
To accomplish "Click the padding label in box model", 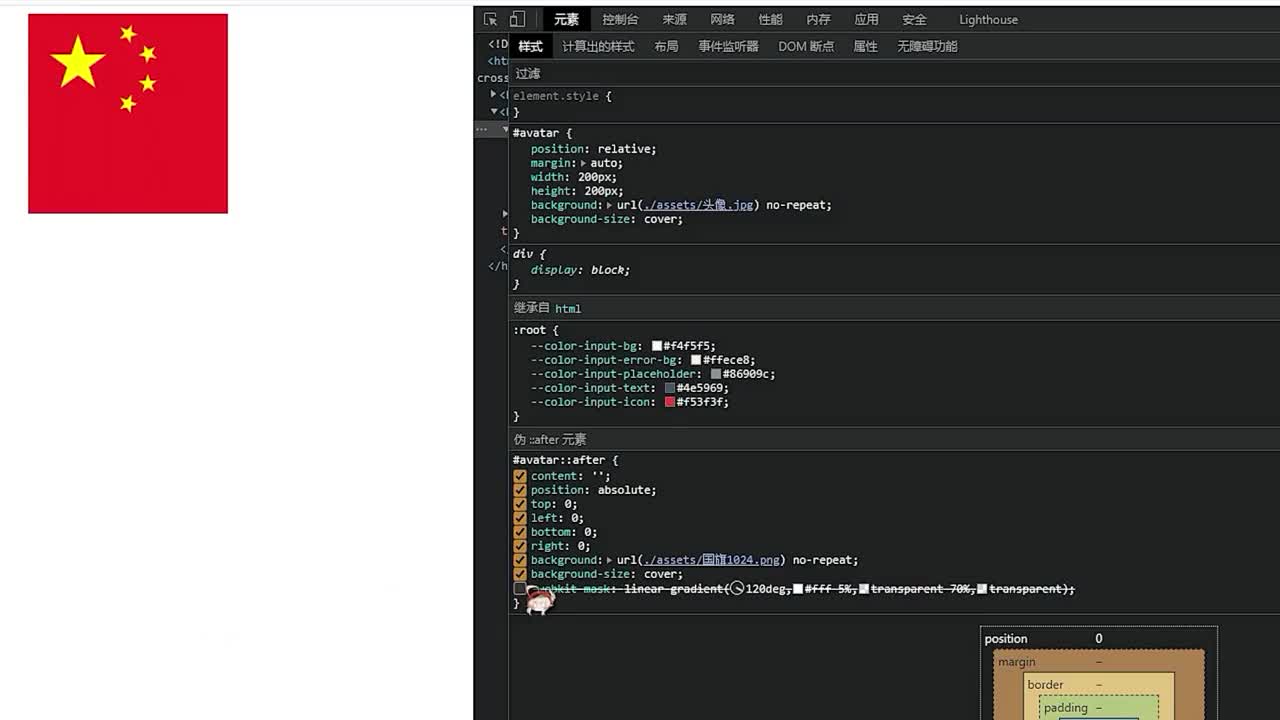I will click(1065, 708).
